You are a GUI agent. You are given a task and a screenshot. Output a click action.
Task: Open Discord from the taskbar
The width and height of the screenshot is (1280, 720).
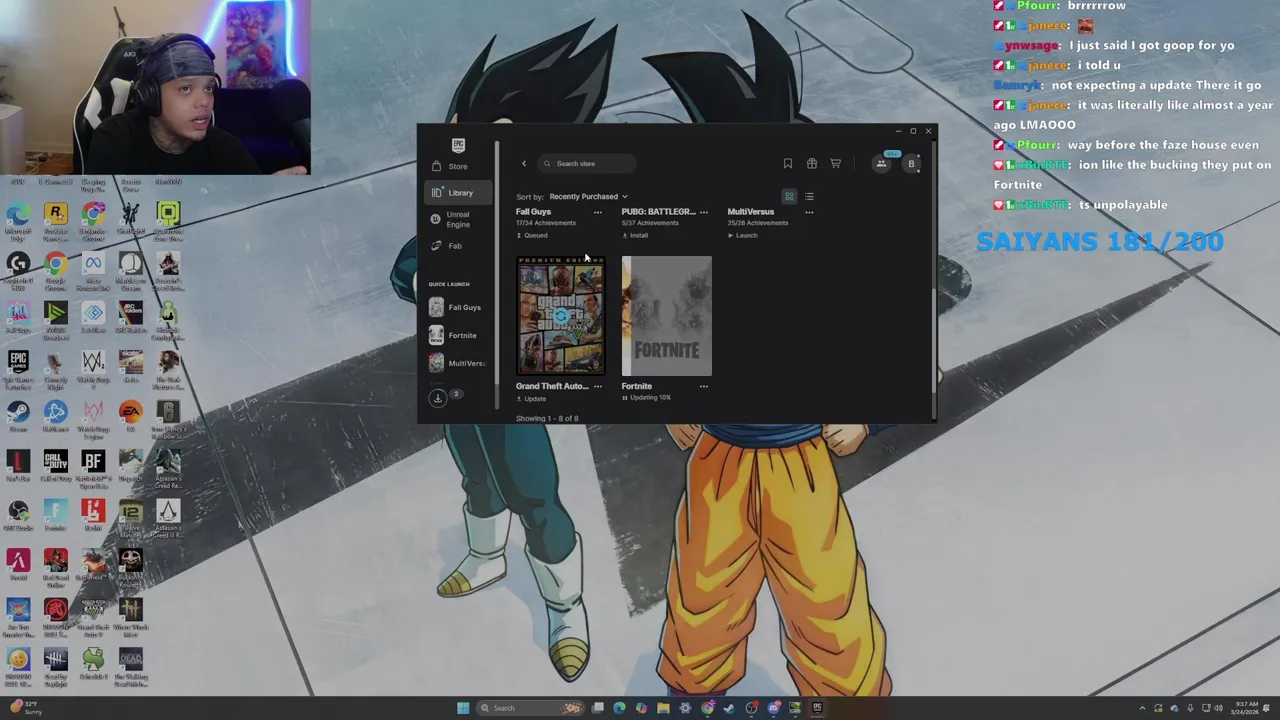click(x=773, y=708)
